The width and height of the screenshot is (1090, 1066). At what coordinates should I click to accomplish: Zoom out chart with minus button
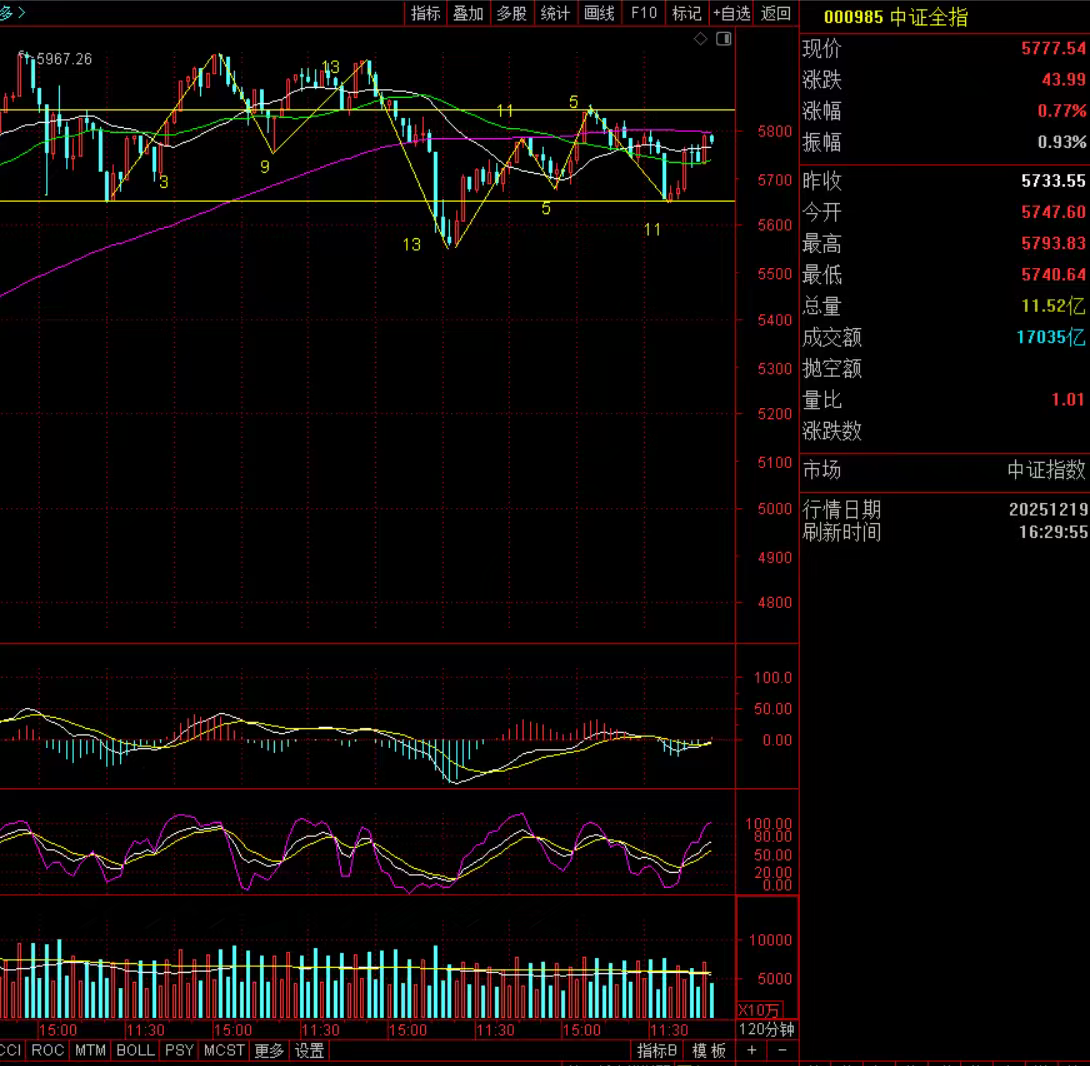pos(782,1050)
